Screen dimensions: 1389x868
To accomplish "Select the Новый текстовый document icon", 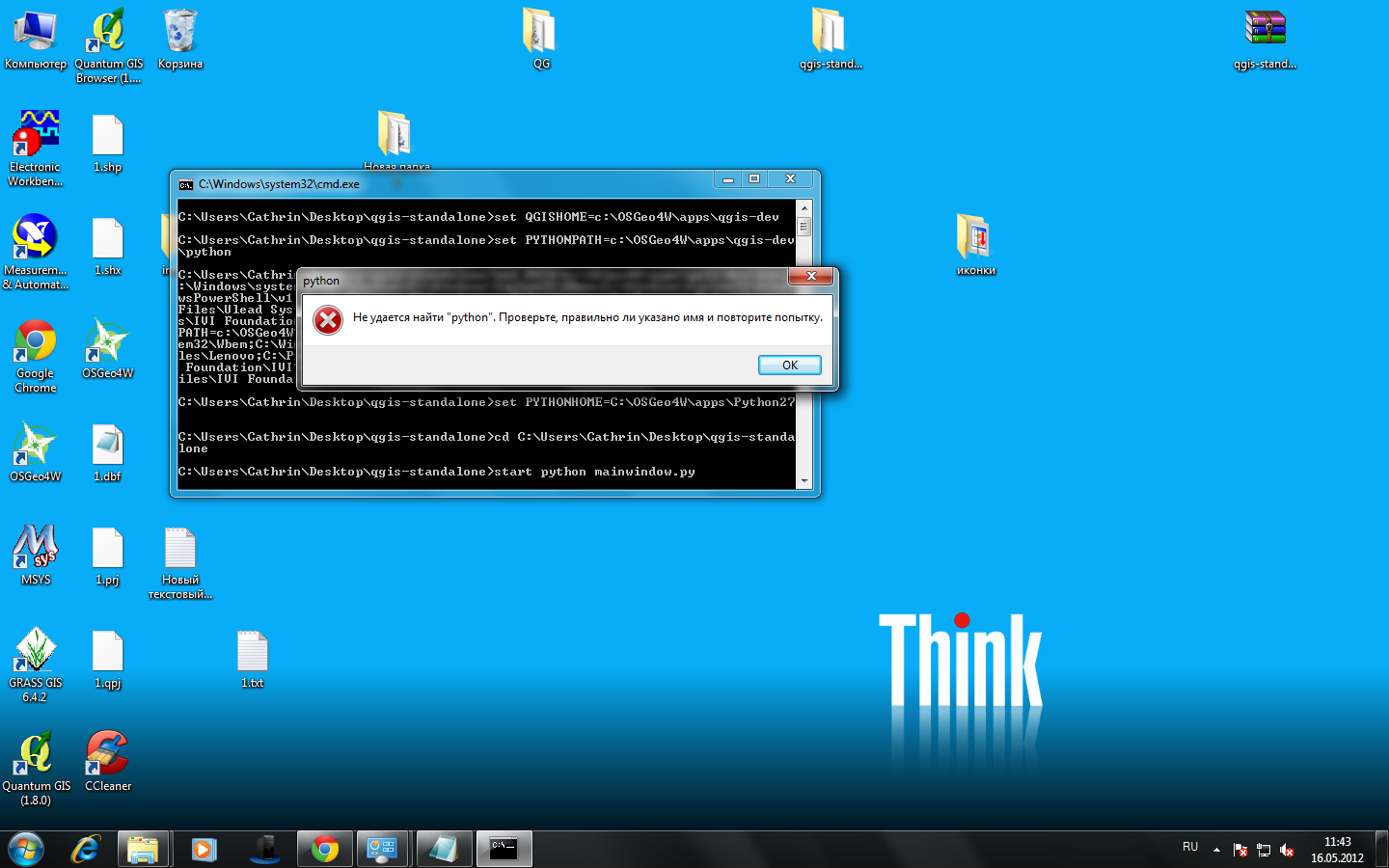I will (x=180, y=563).
